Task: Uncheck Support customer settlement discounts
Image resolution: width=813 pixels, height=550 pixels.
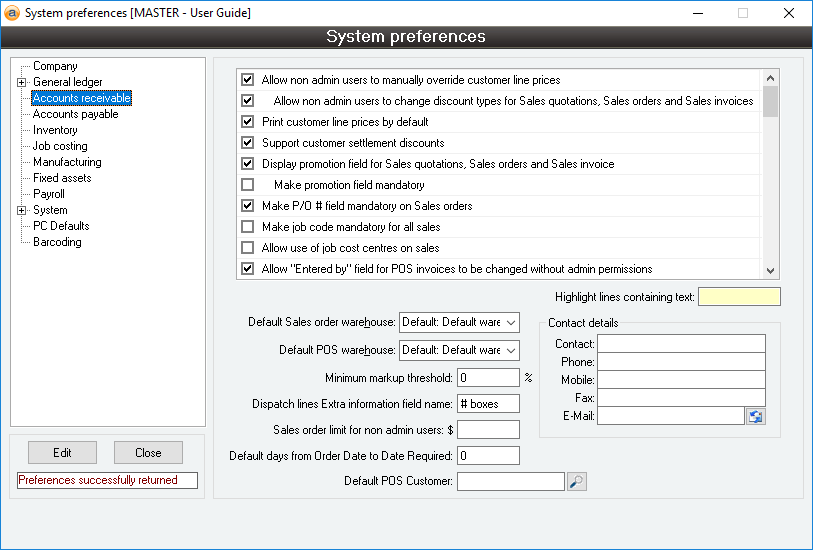Action: 248,143
